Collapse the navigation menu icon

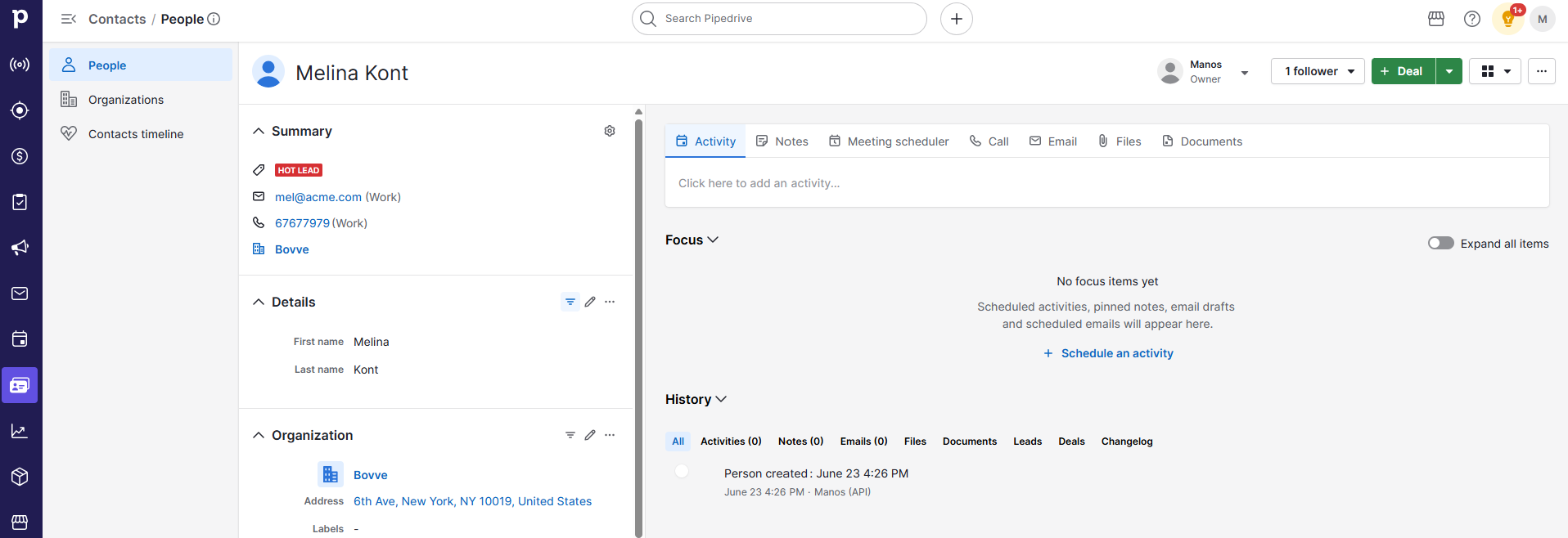[69, 19]
